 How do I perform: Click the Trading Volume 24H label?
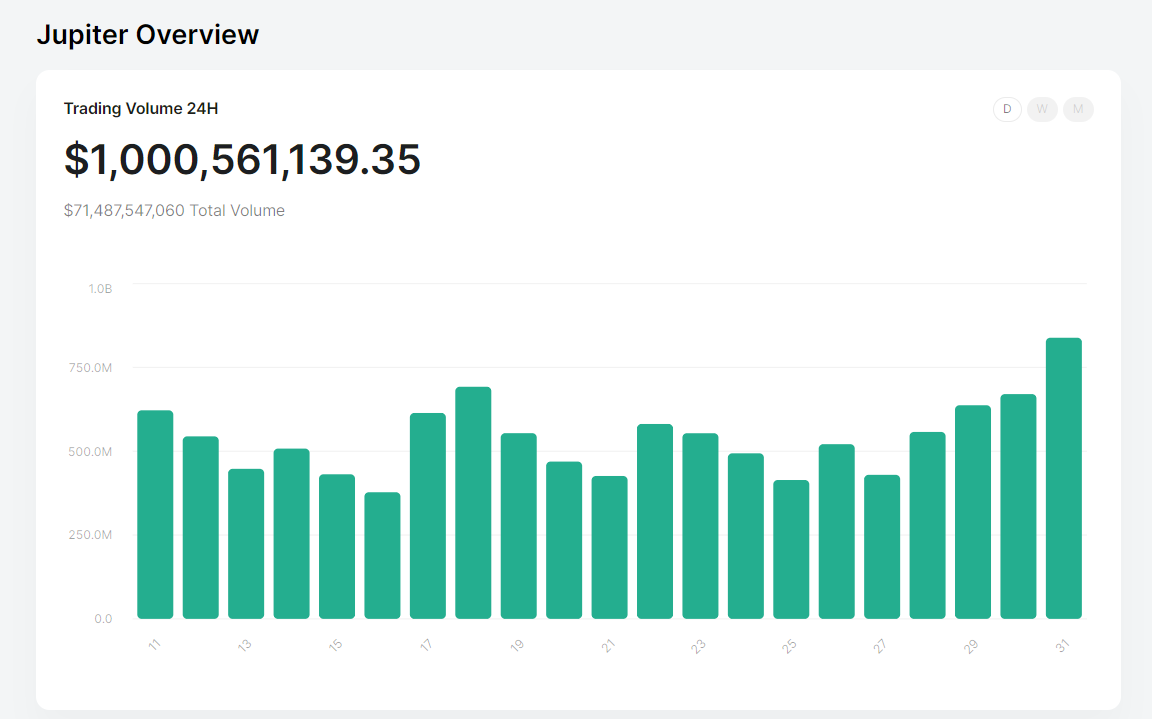(x=141, y=109)
